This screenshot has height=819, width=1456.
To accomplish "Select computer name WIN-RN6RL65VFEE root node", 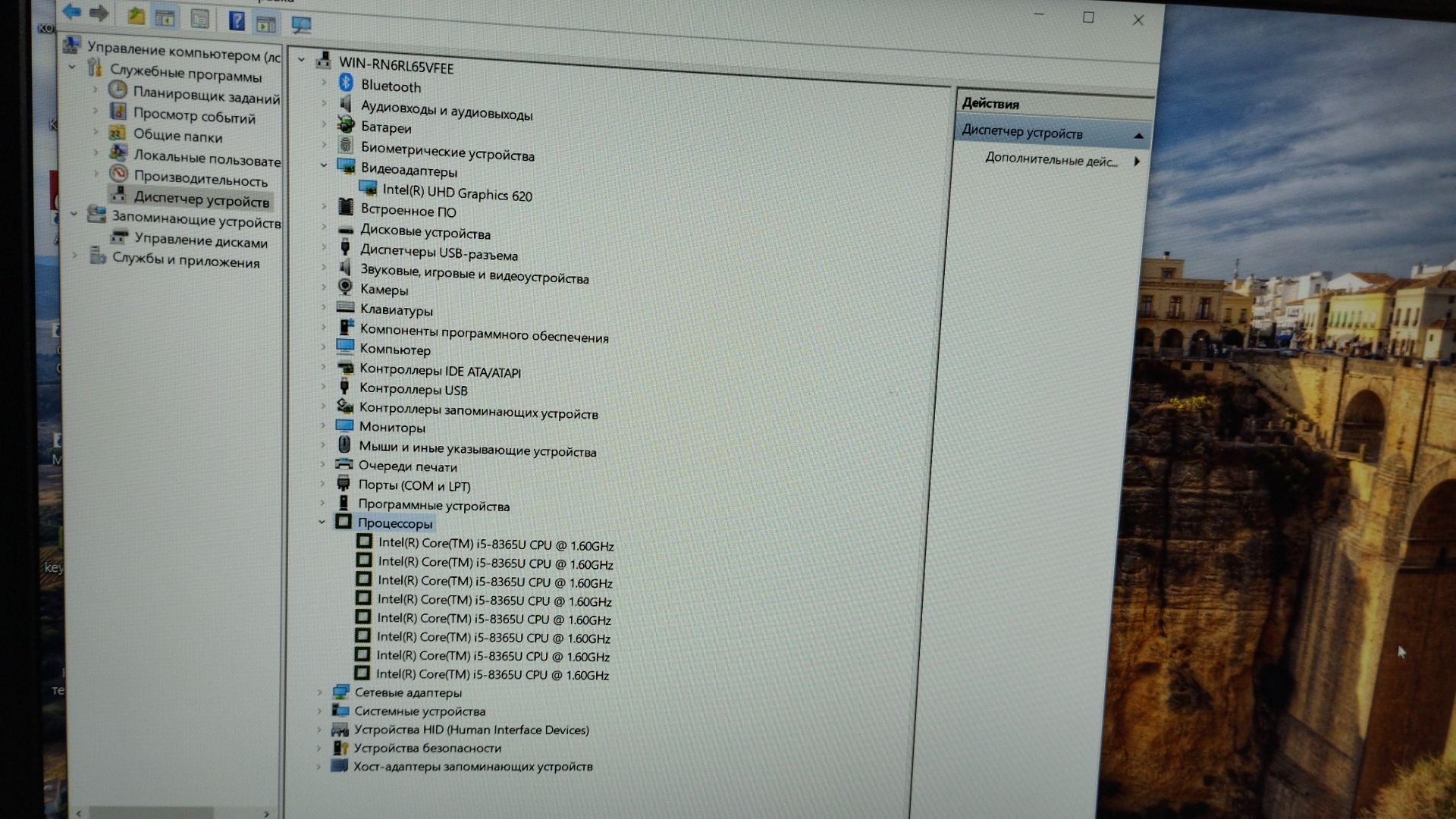I will (395, 66).
